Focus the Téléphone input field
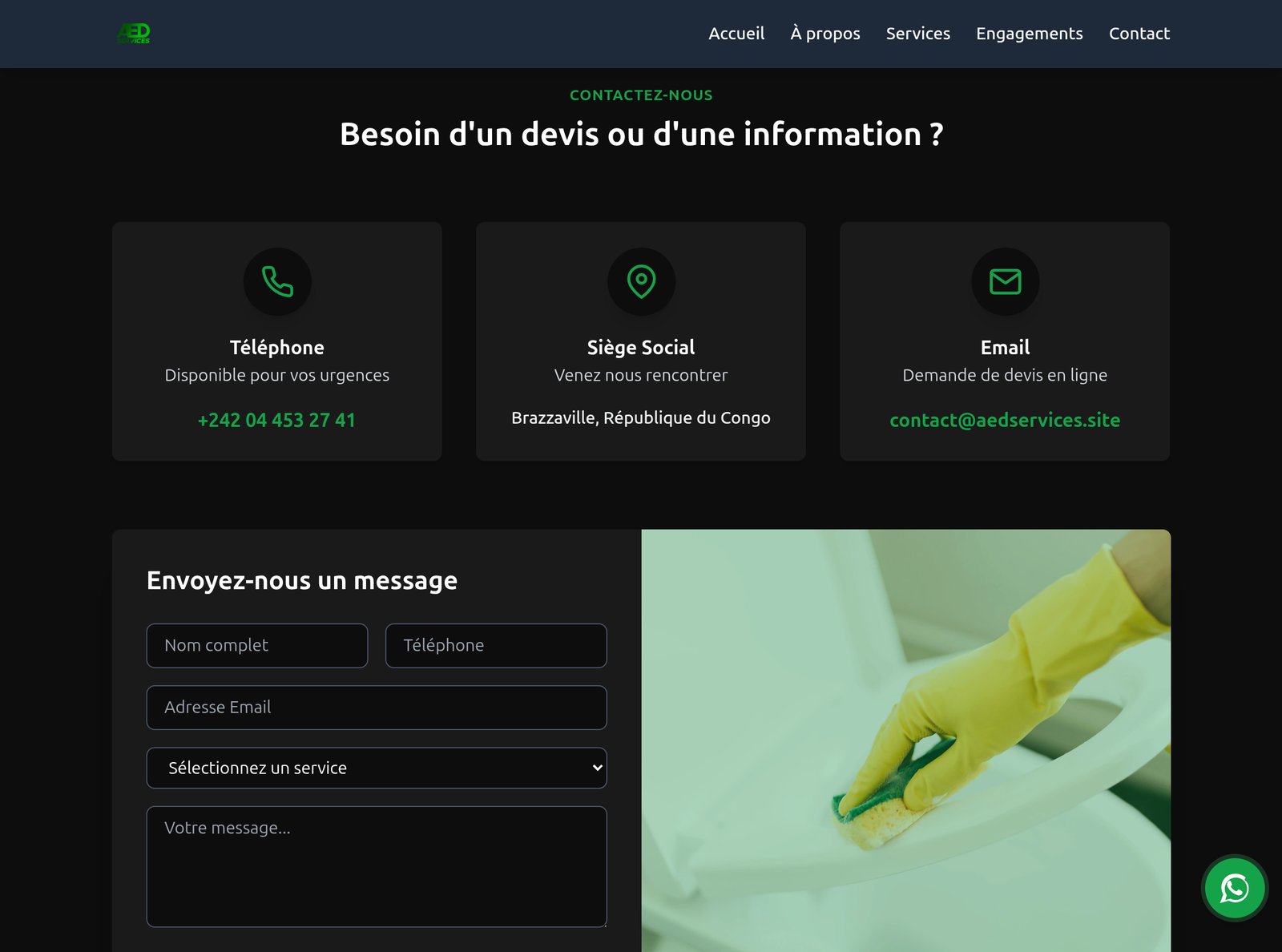The height and width of the screenshot is (952, 1282). (x=496, y=646)
